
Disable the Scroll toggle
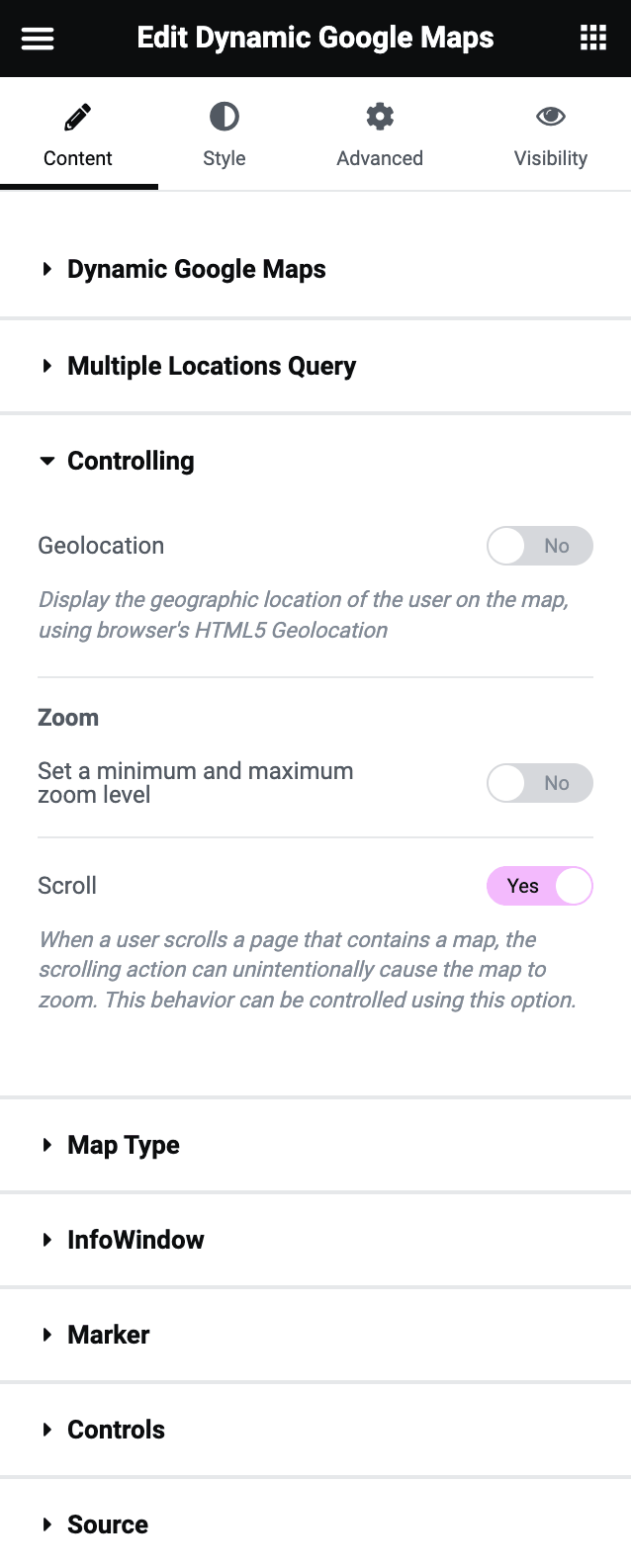(540, 886)
